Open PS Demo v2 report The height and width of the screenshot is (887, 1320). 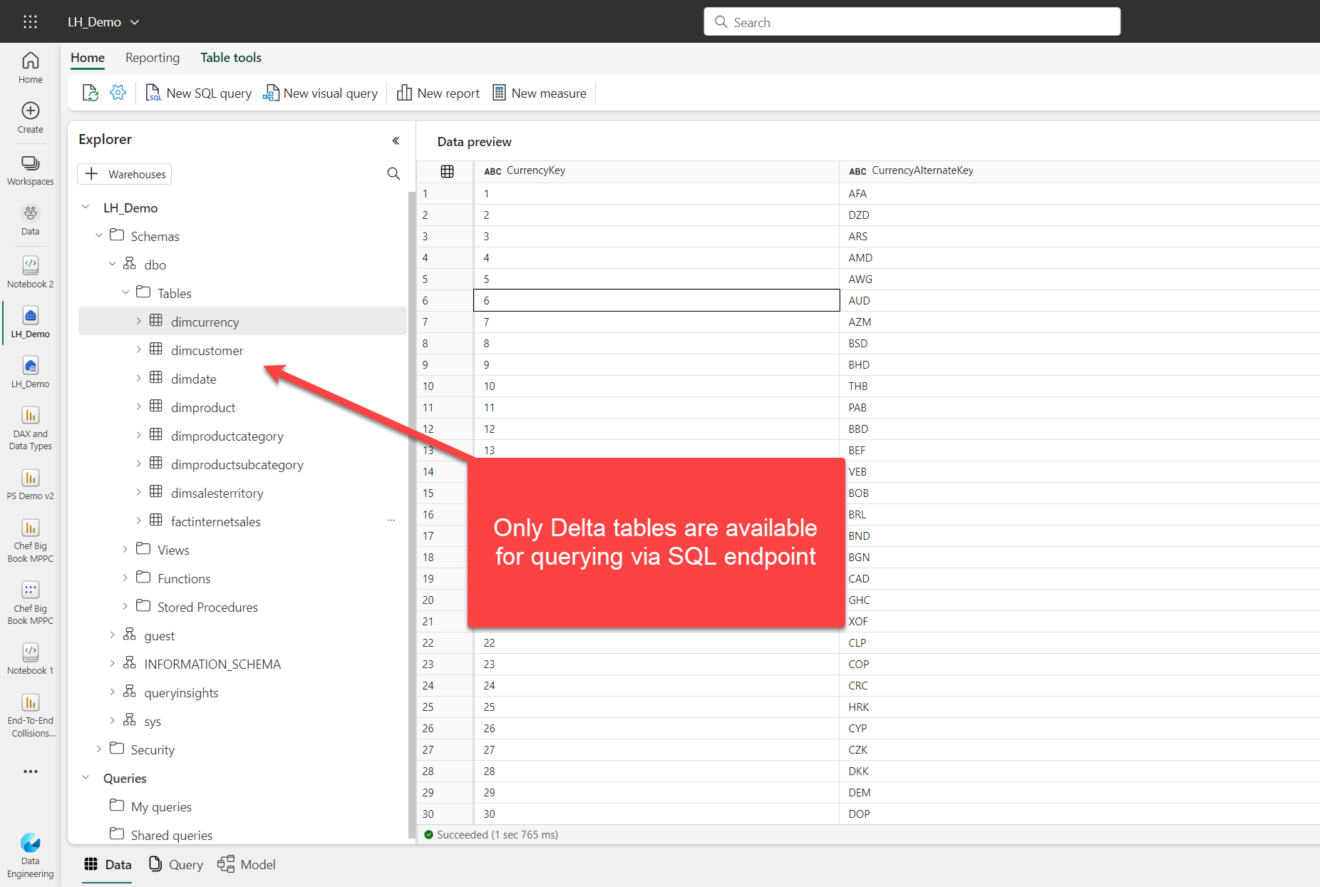[30, 485]
